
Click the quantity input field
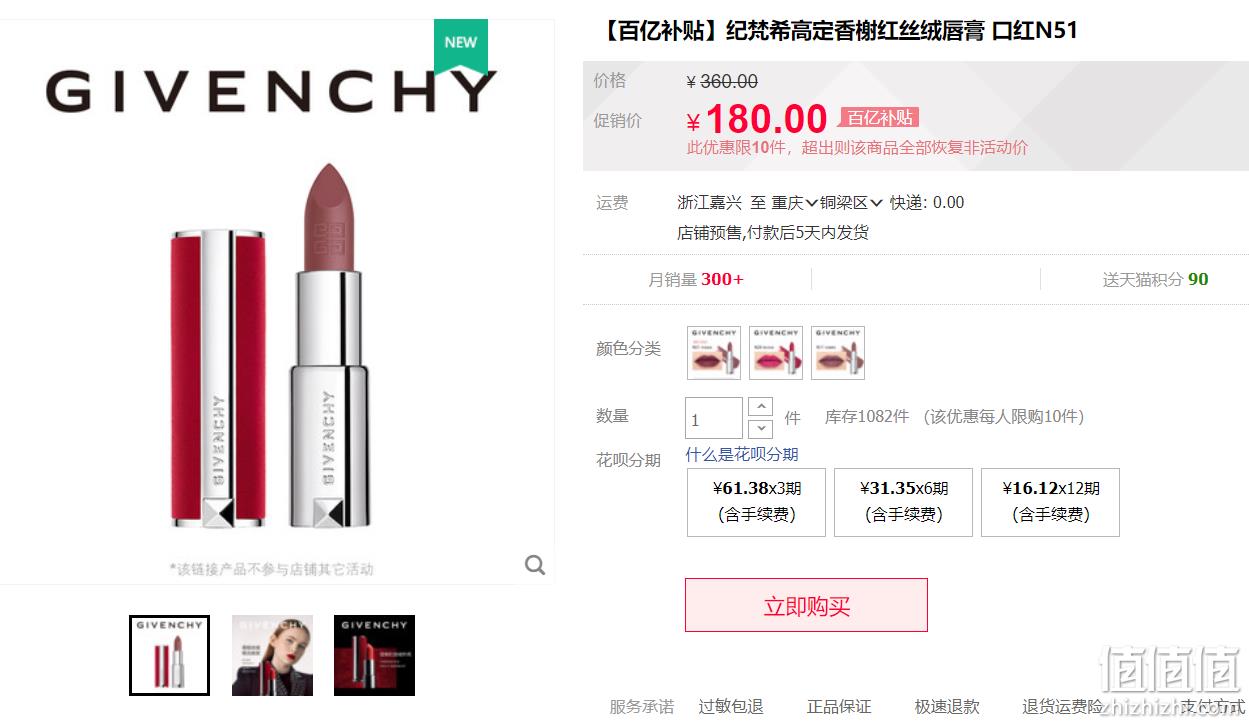click(x=714, y=418)
